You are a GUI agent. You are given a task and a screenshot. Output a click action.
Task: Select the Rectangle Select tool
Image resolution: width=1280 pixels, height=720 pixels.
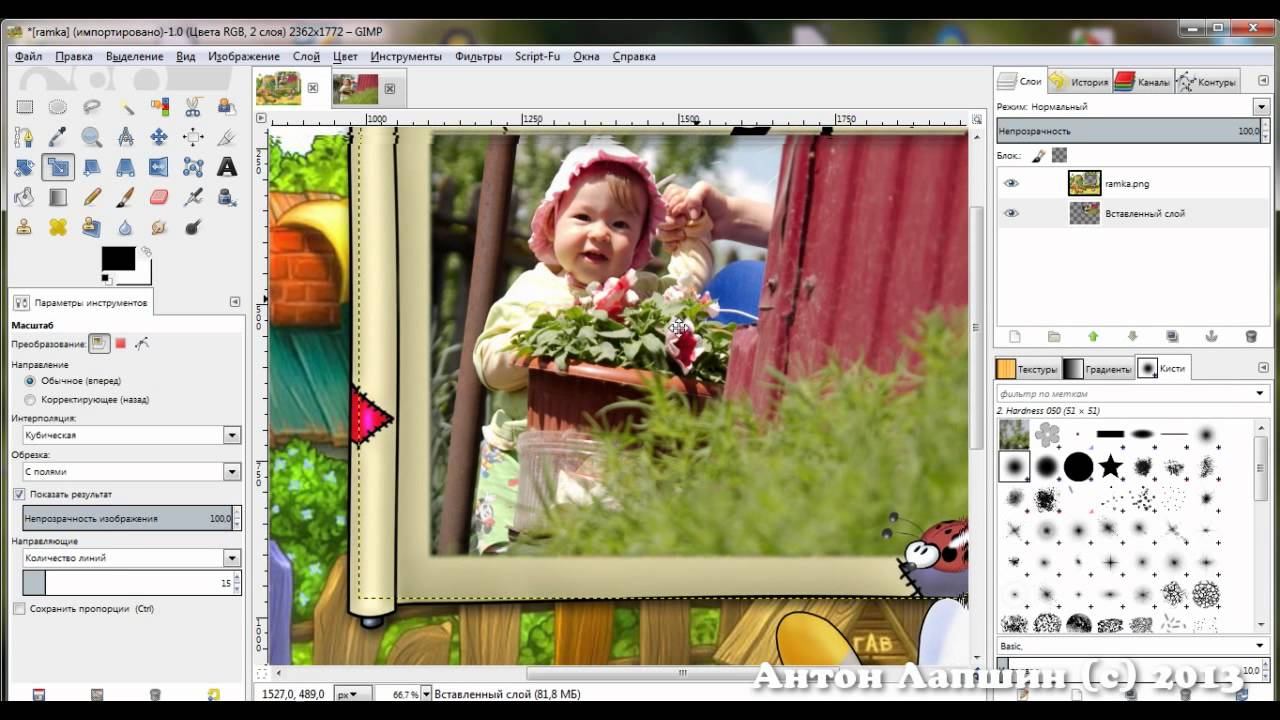tap(25, 107)
